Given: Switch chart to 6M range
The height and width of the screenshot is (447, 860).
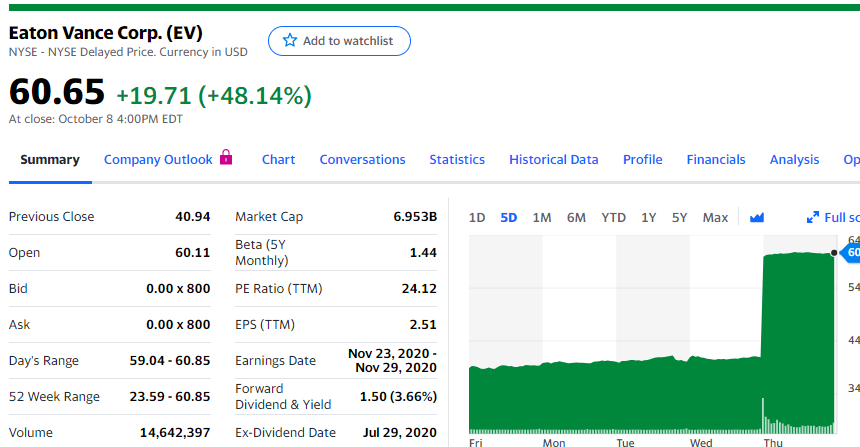Looking at the screenshot, I should tap(576, 217).
